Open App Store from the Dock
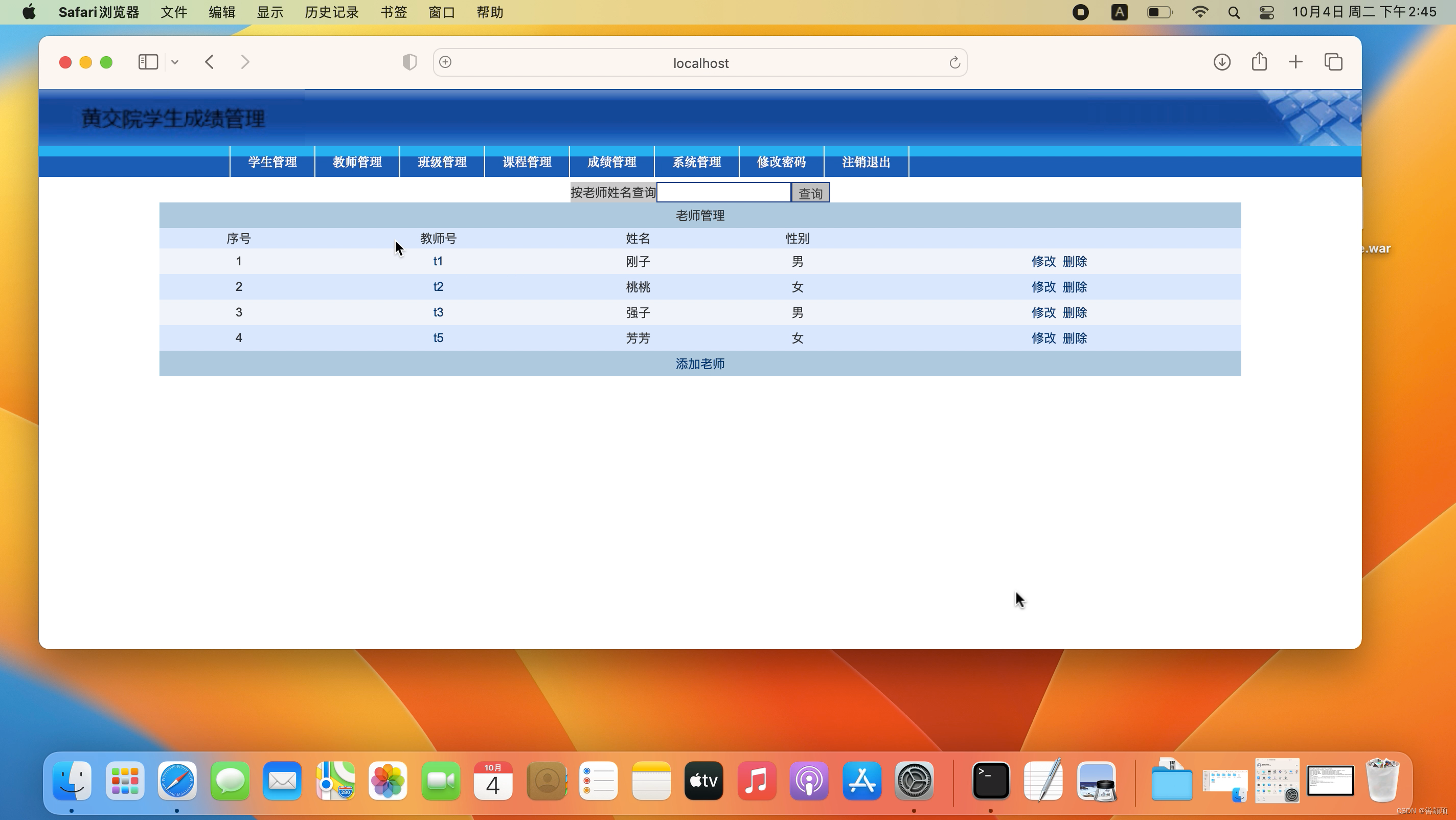The width and height of the screenshot is (1456, 820). pos(861,781)
